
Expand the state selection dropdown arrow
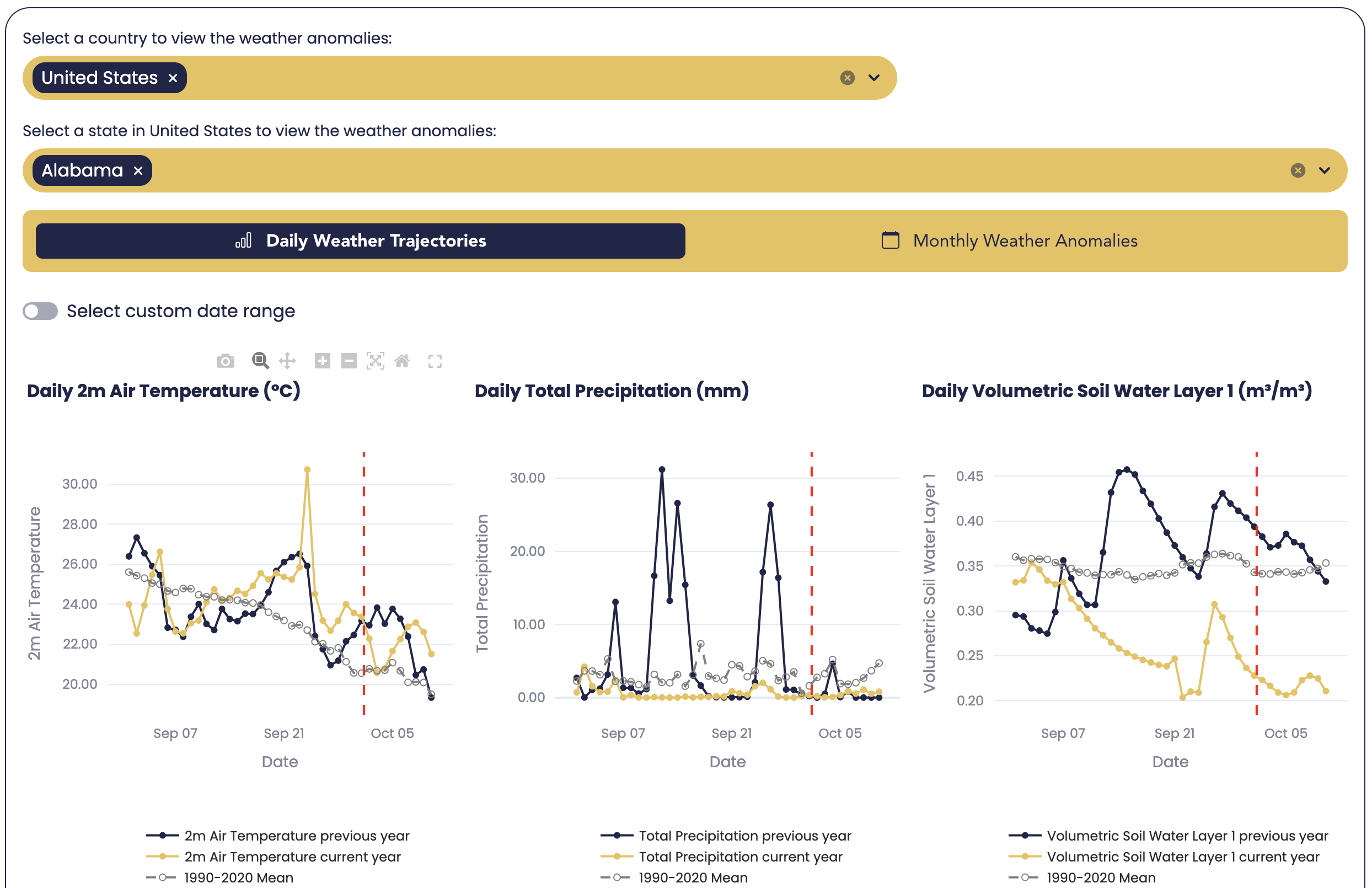[1325, 170]
